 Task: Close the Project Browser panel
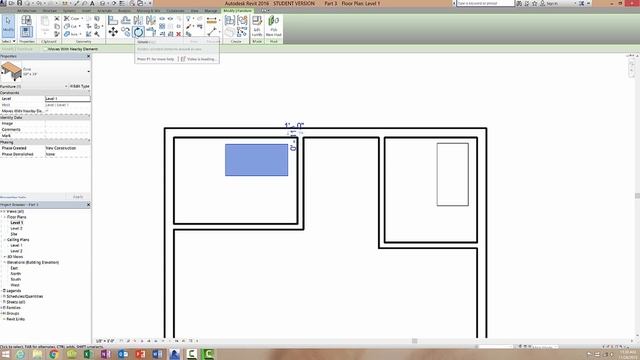(x=88, y=204)
